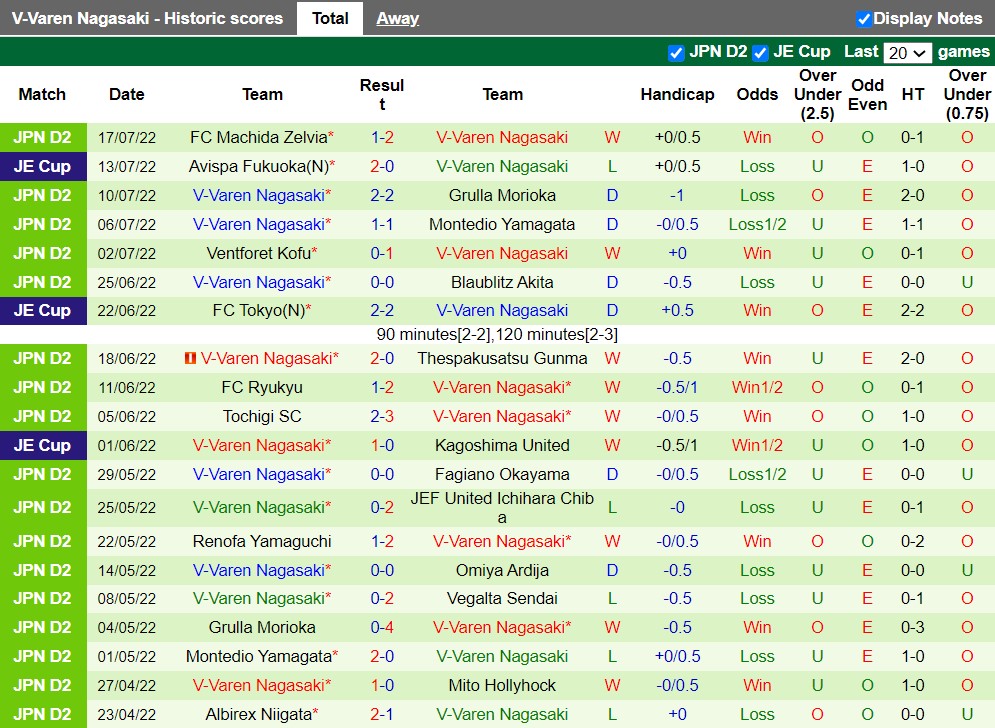Click the JE Cup badge on the 13/07 row
Viewport: 995px width, 728px height.
pyautogui.click(x=41, y=166)
